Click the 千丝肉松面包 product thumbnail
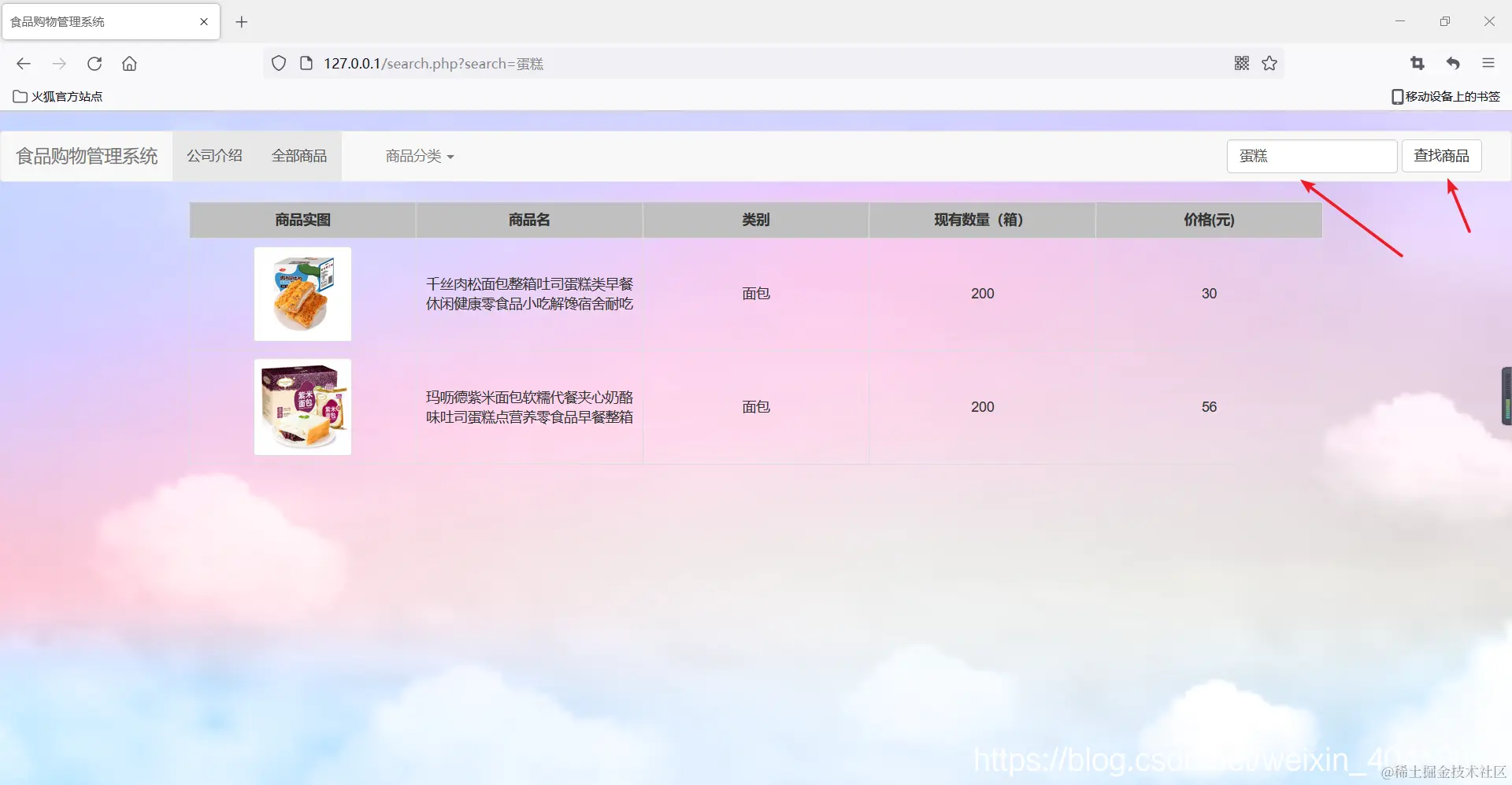1512x785 pixels. (302, 294)
